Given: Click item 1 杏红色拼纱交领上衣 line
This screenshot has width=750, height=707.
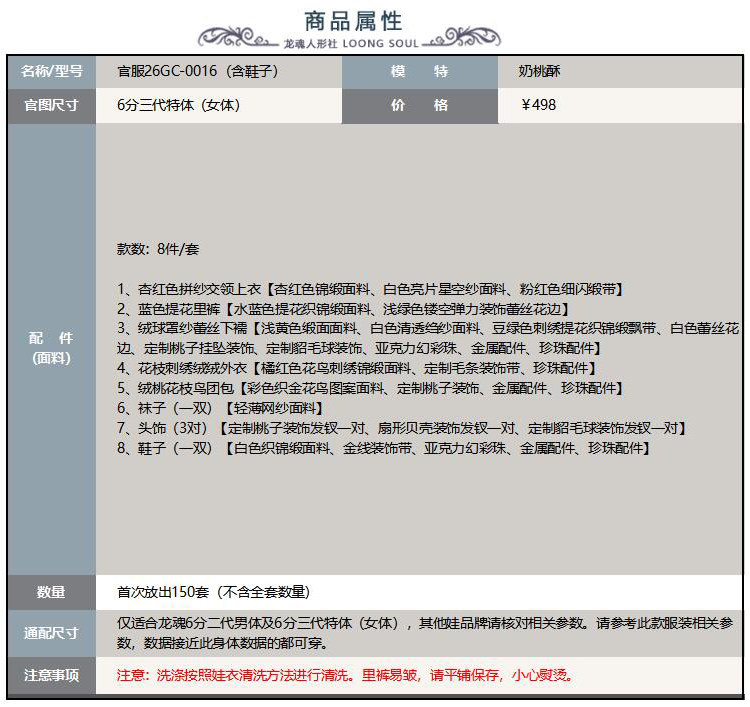Looking at the screenshot, I should pyautogui.click(x=370, y=289).
